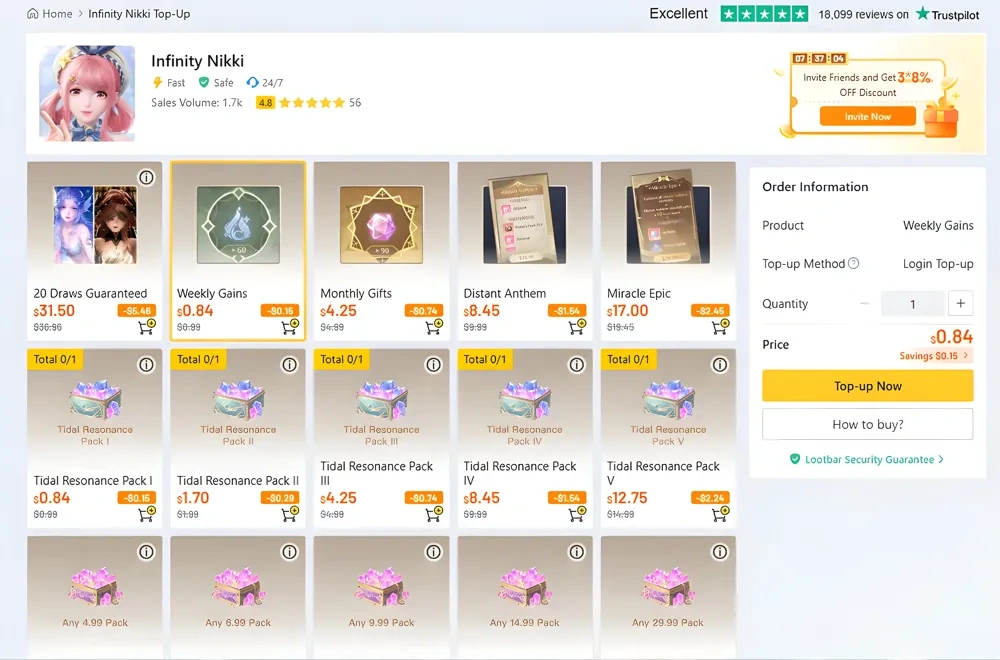Add 20 Draws Guaranteed to cart
Image resolution: width=1000 pixels, height=660 pixels.
pos(147,327)
